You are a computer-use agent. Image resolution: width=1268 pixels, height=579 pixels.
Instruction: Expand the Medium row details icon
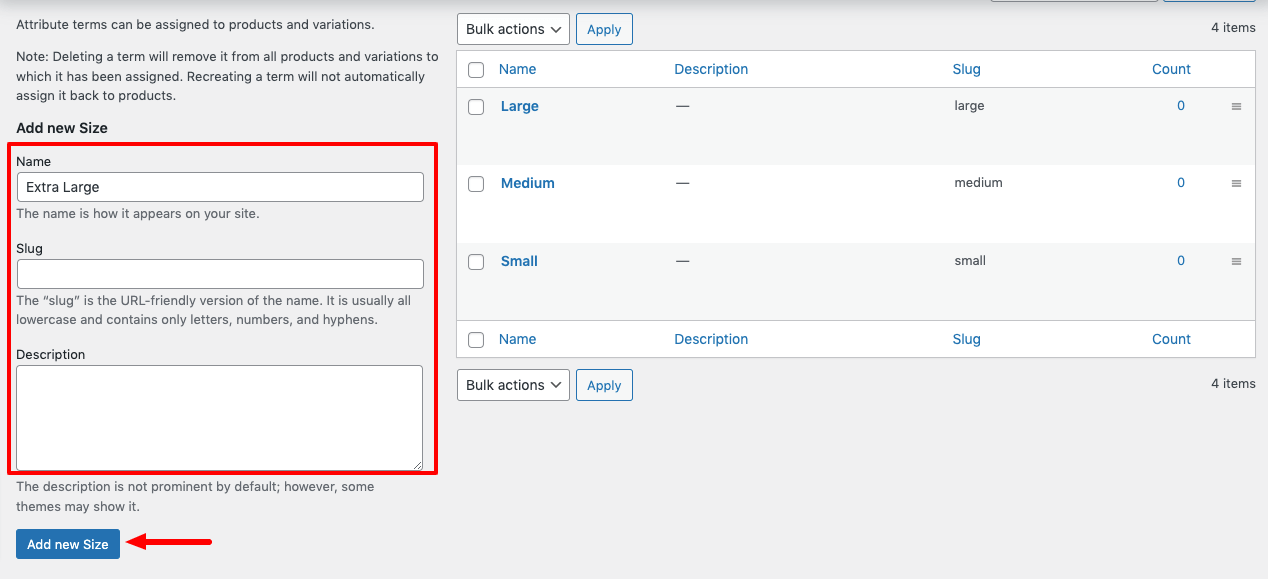pos(1236,183)
